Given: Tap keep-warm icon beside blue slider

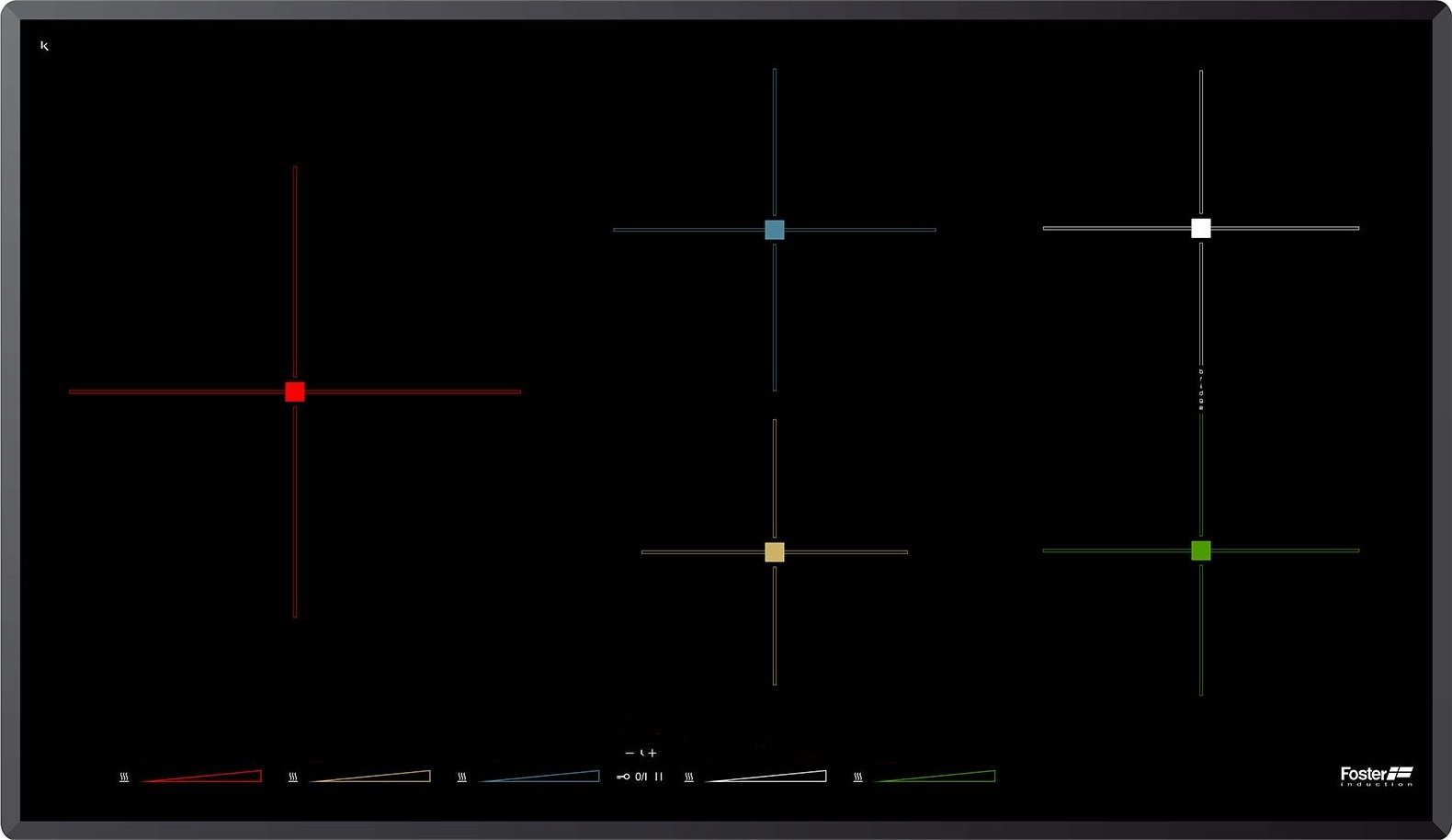Looking at the screenshot, I should [462, 778].
